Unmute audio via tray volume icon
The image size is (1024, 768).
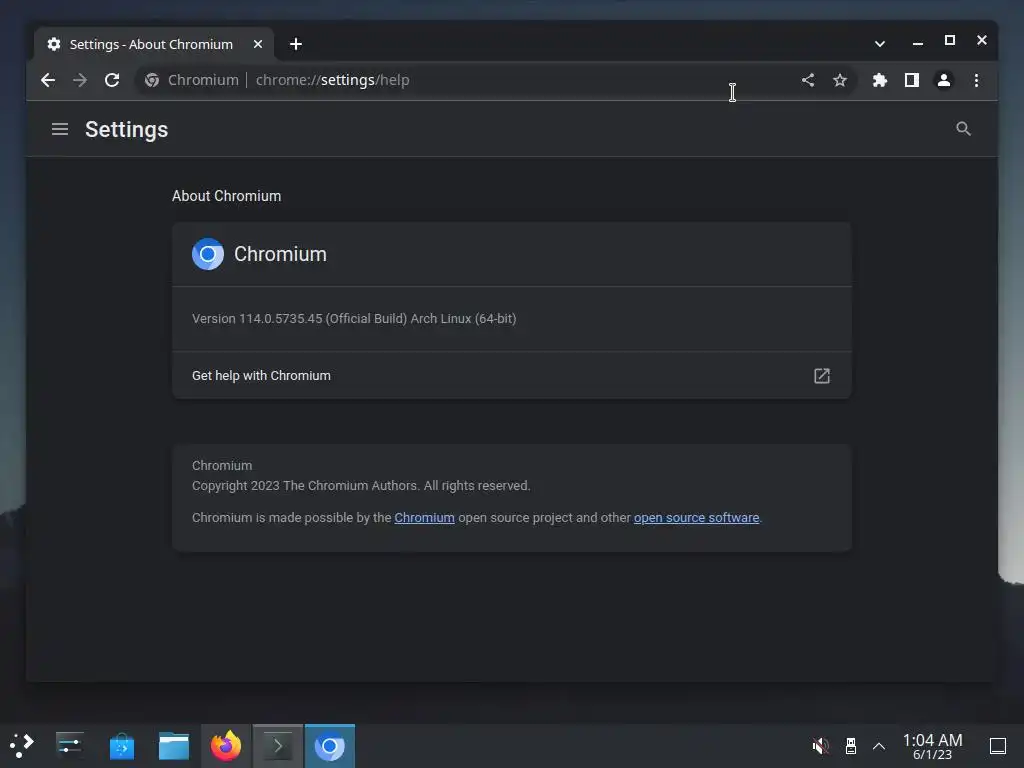[820, 745]
